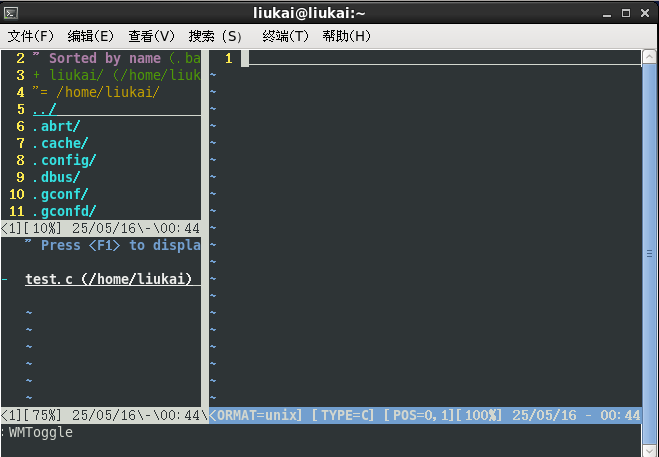
Task: Click the editor status bar date 25/05/16
Action: [544, 415]
